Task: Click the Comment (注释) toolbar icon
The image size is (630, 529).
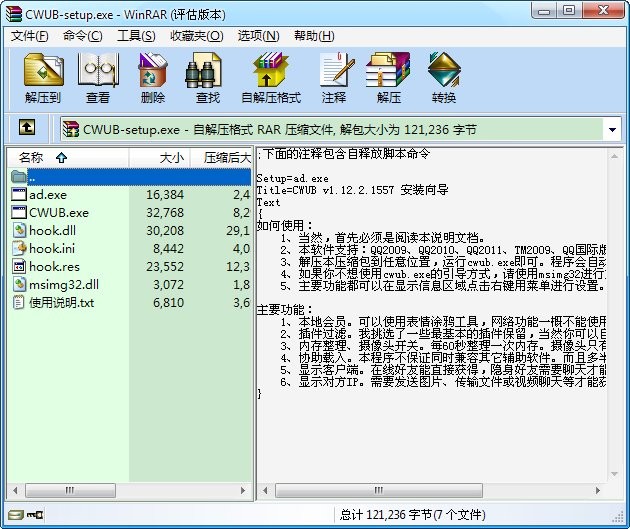Action: pyautogui.click(x=337, y=70)
